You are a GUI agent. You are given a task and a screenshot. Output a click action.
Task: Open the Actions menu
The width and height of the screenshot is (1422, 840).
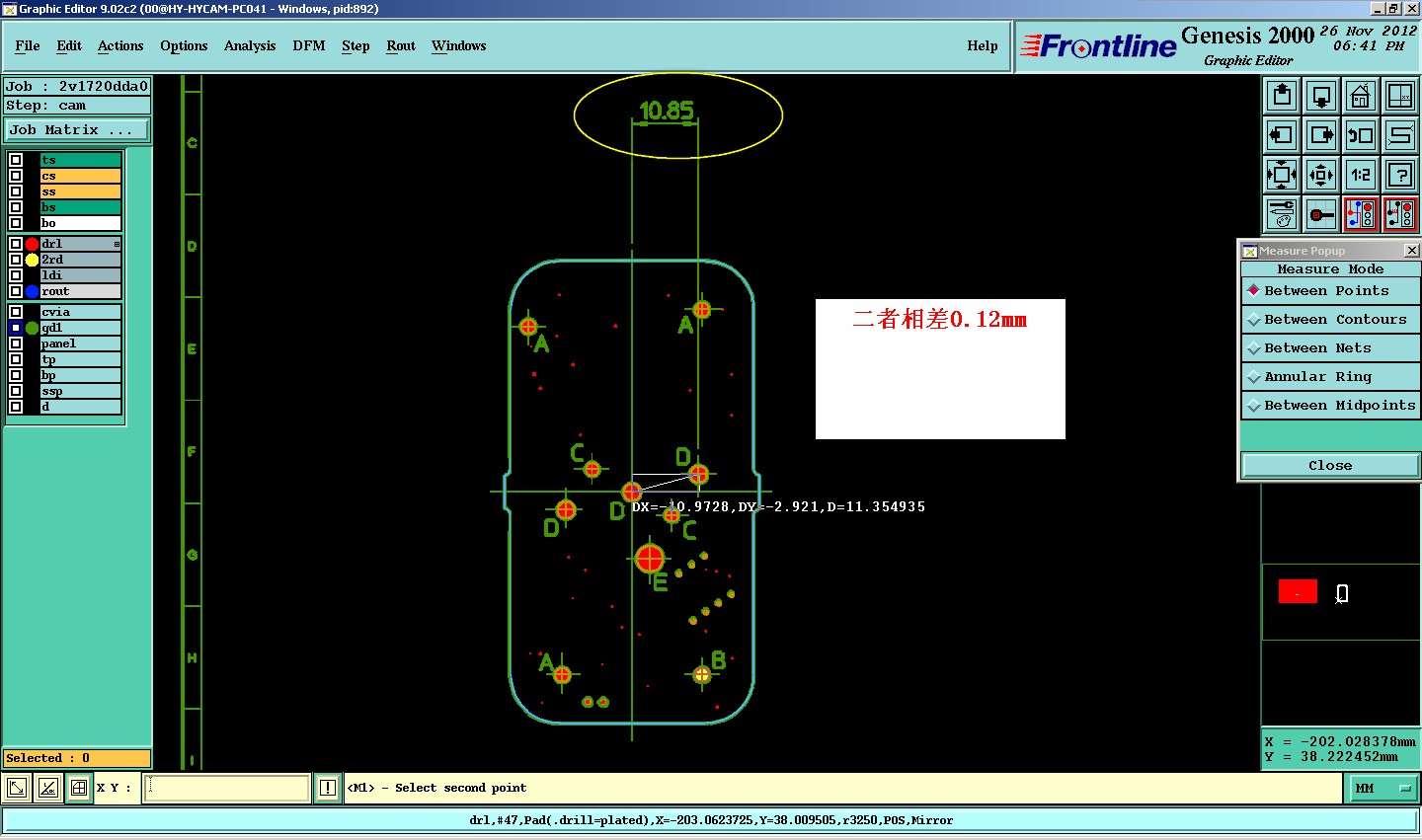pos(120,45)
